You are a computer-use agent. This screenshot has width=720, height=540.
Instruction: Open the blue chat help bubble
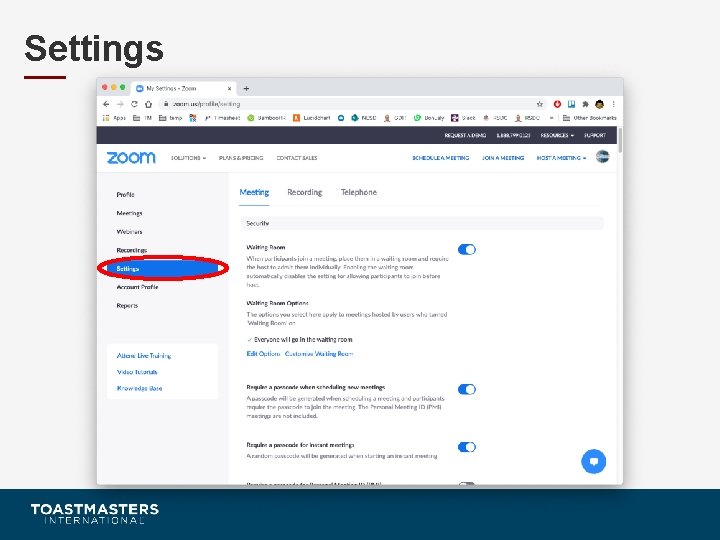pos(594,461)
